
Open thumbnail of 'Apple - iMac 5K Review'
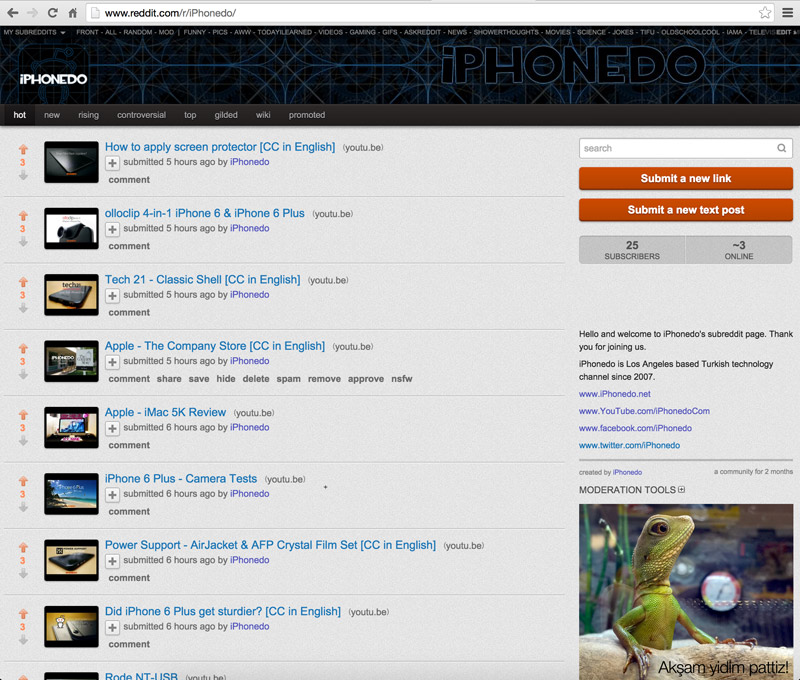coord(71,427)
